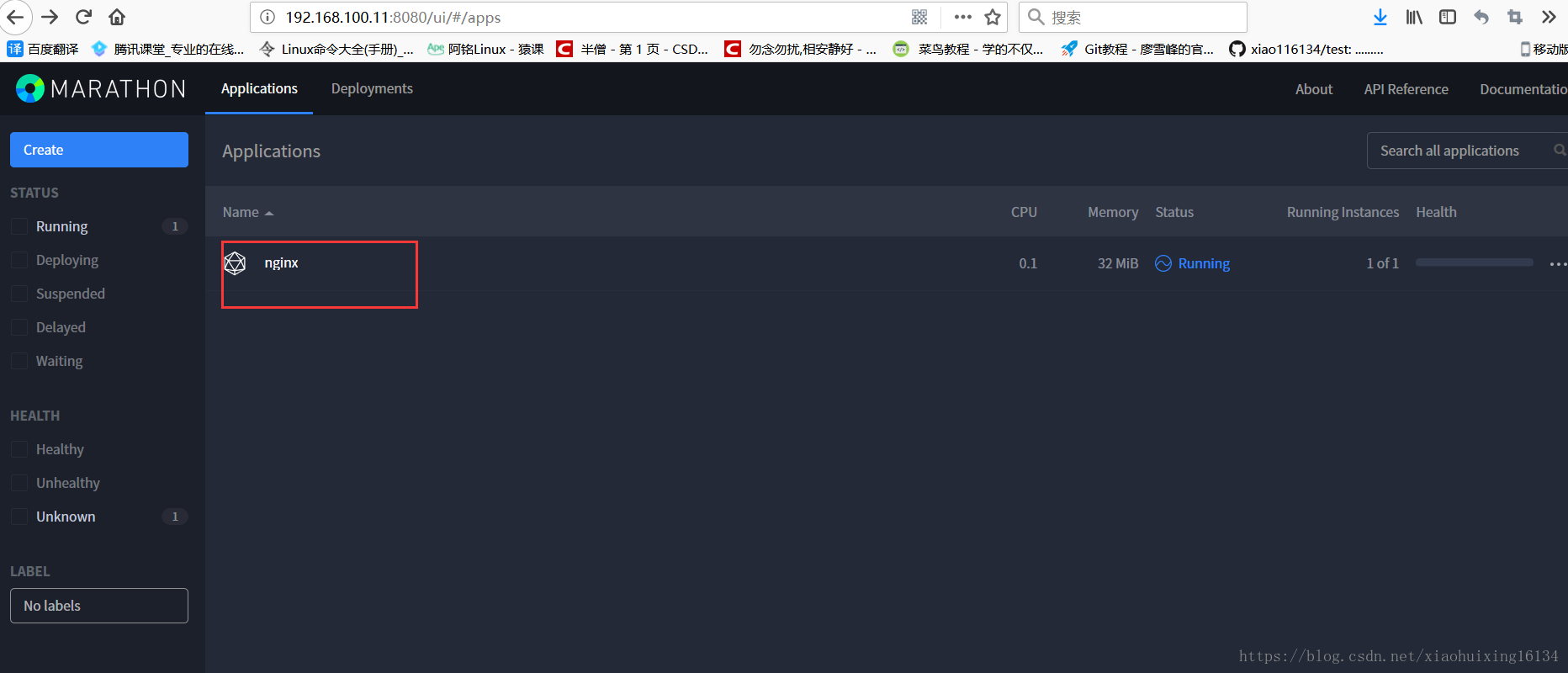This screenshot has height=673, width=1568.
Task: Click the nginx application icon
Action: click(235, 263)
